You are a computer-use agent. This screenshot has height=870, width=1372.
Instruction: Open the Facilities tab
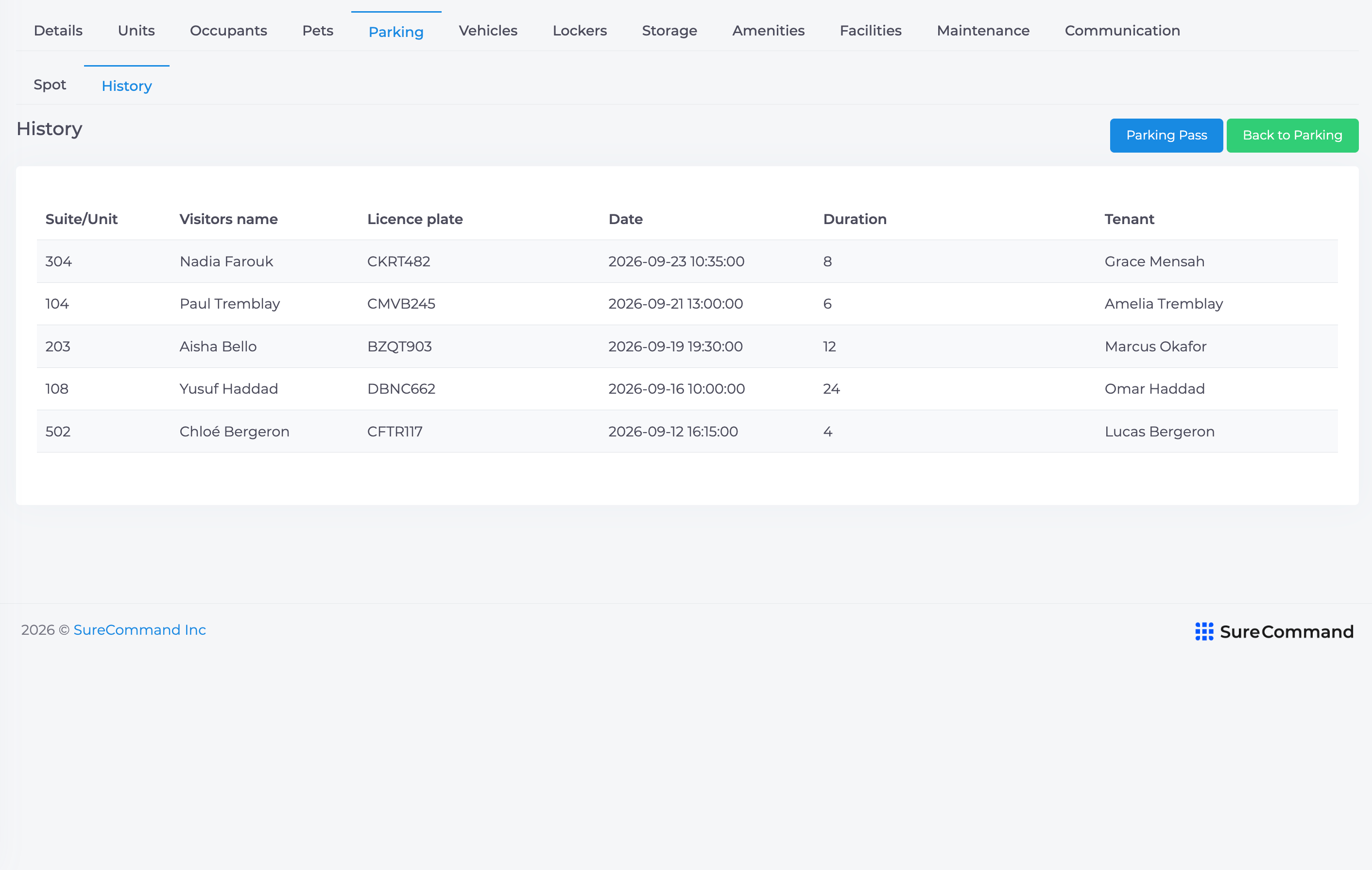click(870, 31)
